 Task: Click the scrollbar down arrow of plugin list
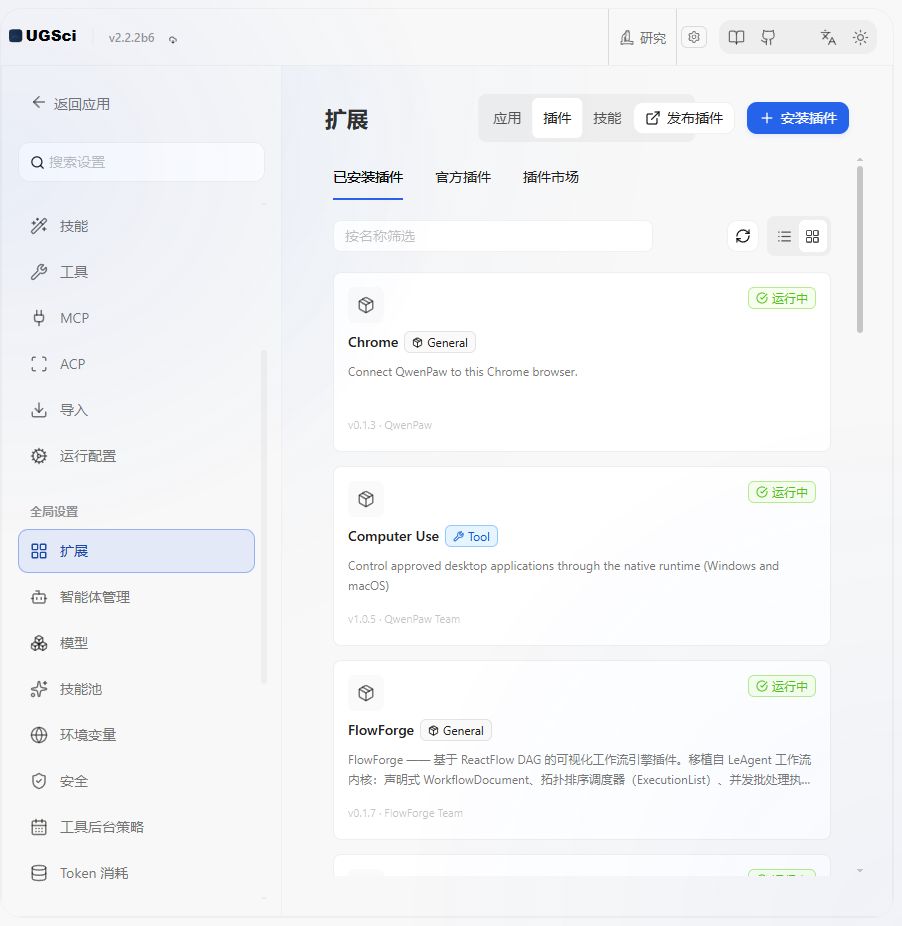pos(860,870)
